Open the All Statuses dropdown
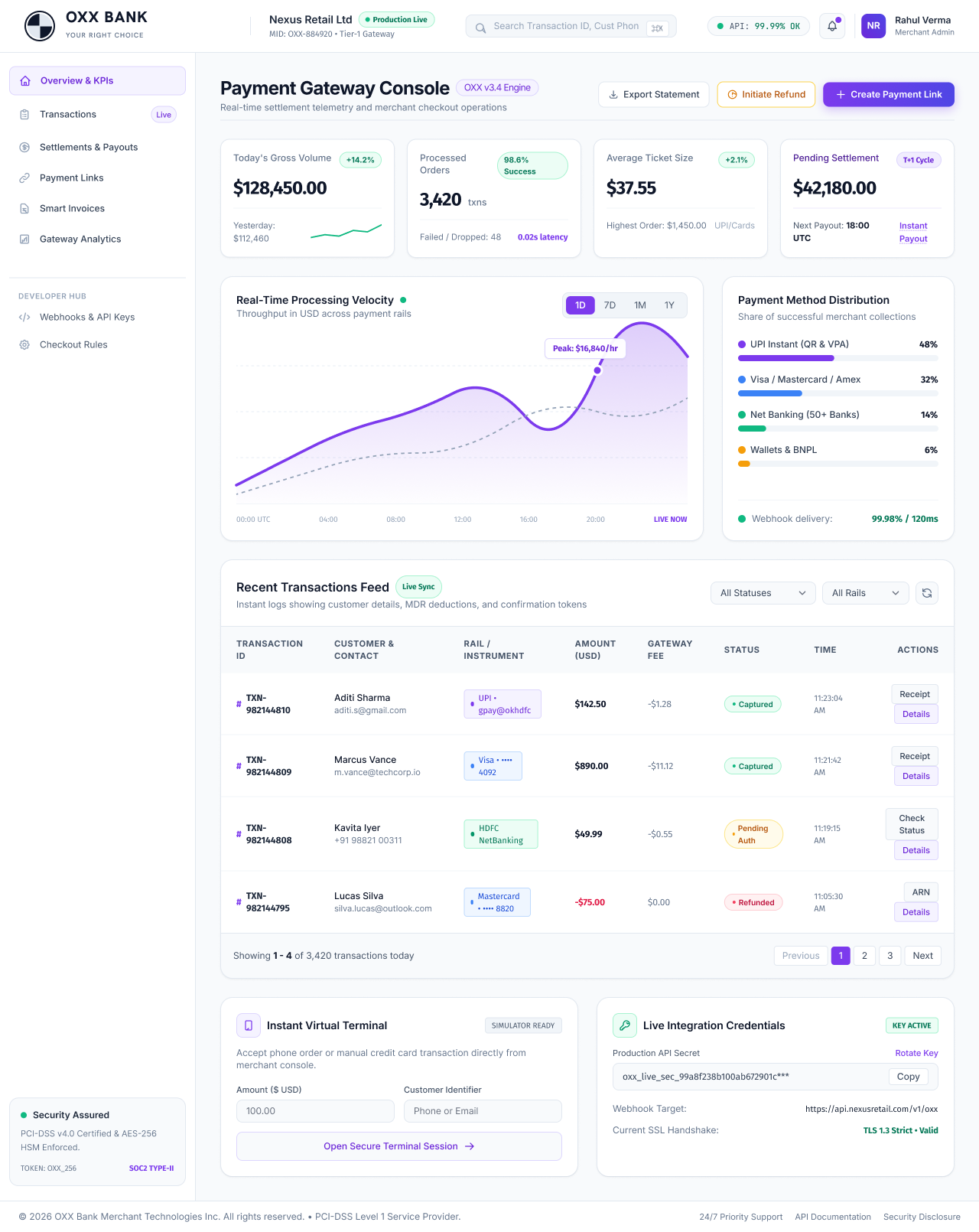 tap(763, 593)
